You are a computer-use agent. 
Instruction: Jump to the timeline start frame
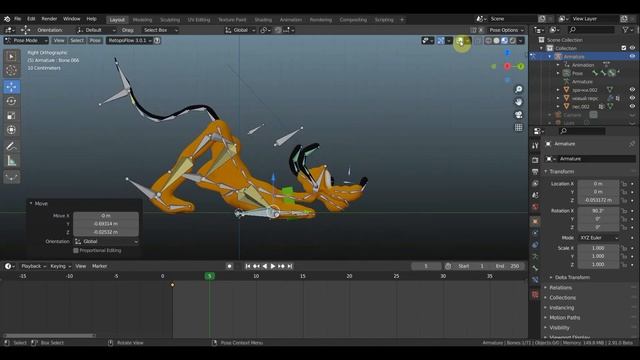point(248,266)
